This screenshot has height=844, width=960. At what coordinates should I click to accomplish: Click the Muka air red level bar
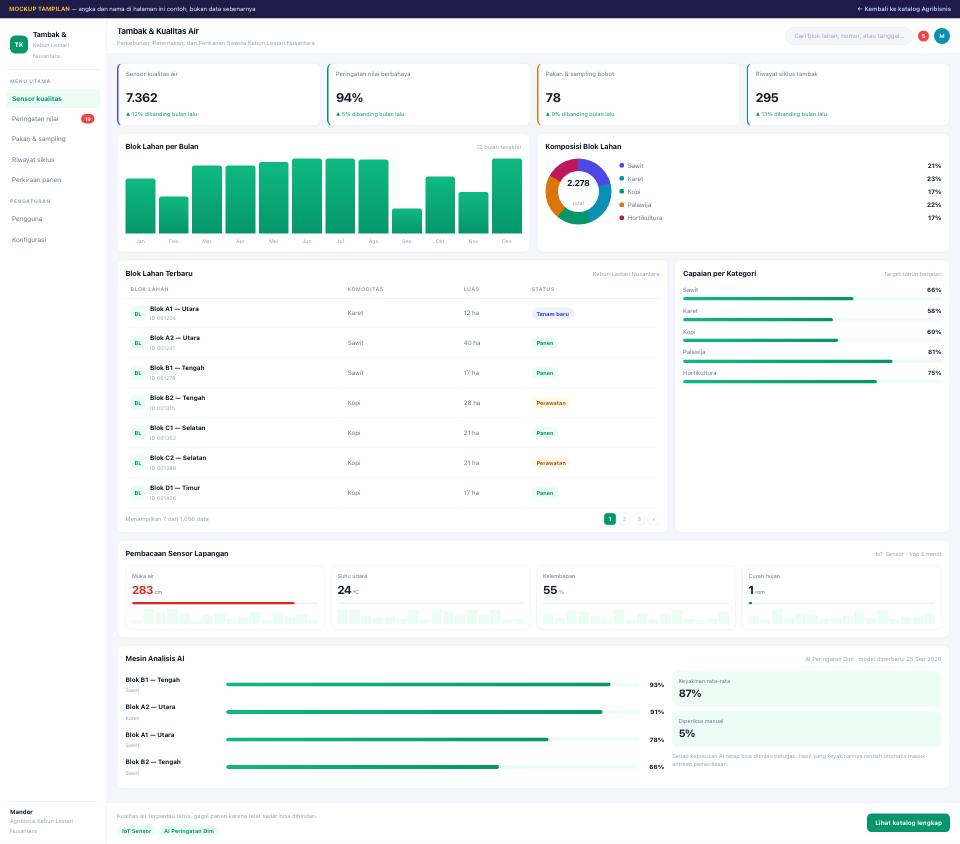(225, 603)
